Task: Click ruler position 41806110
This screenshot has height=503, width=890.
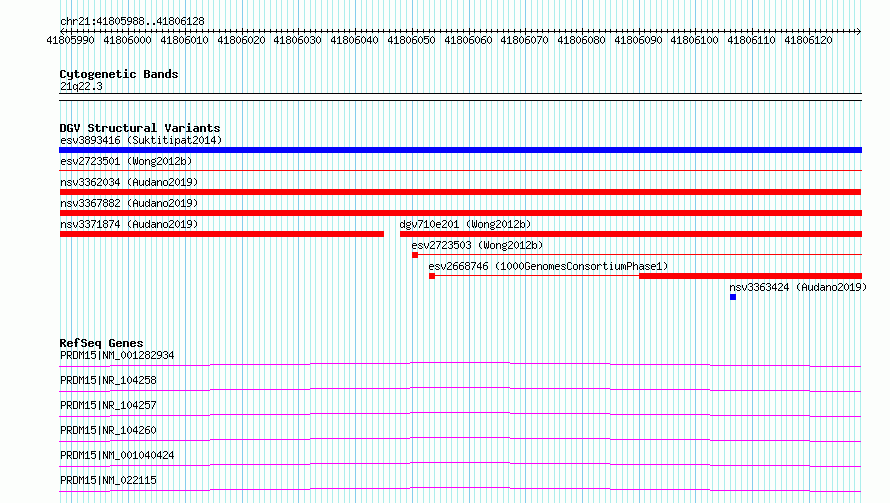Action: coord(752,40)
